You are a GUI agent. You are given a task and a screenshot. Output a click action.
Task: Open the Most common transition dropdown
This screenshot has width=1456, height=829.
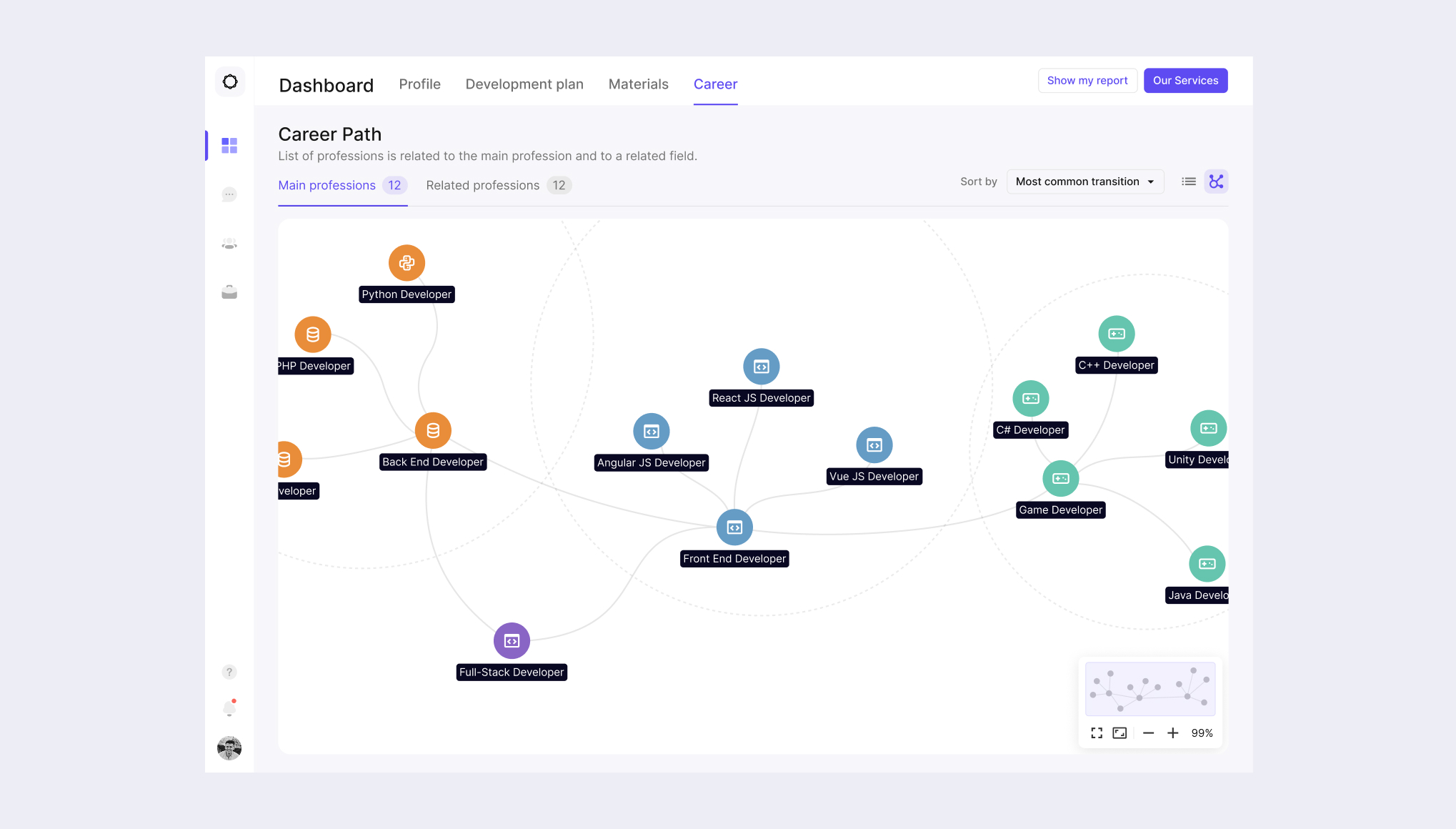1084,182
